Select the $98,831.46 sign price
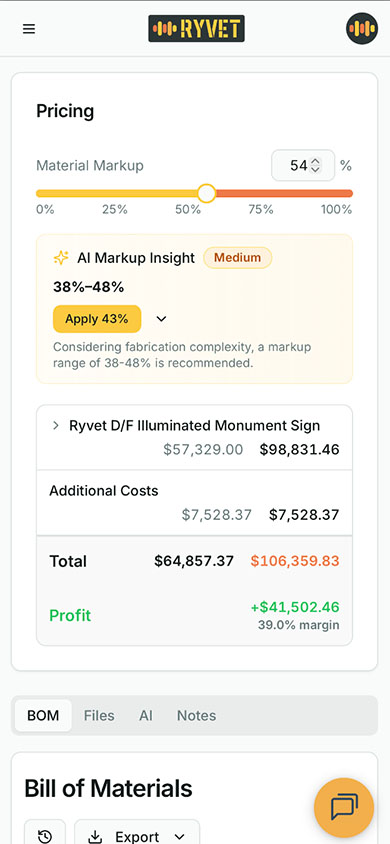This screenshot has width=390, height=844. coord(300,449)
